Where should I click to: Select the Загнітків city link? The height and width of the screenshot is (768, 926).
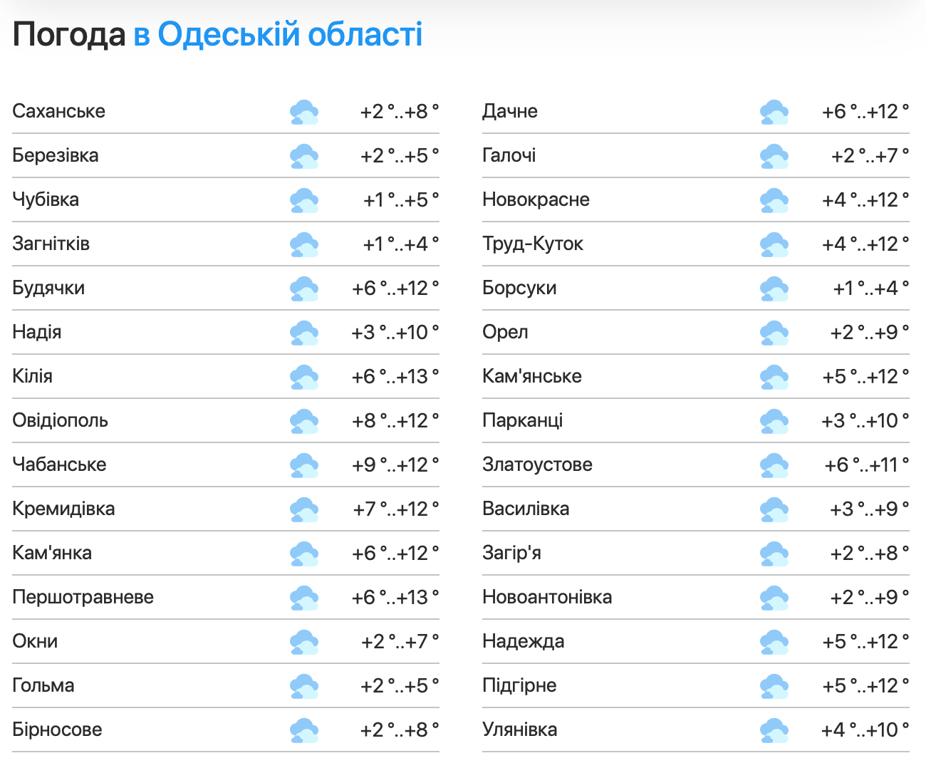[x=51, y=244]
